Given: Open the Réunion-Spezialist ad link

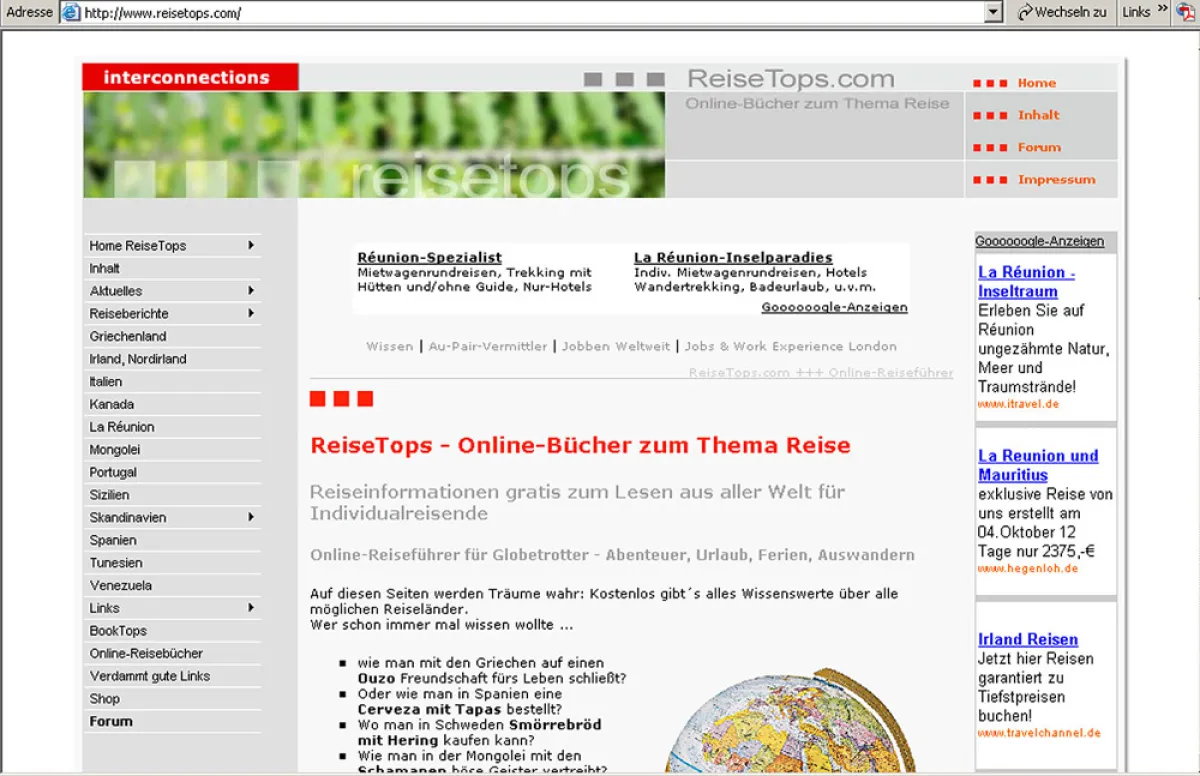Looking at the screenshot, I should [429, 256].
